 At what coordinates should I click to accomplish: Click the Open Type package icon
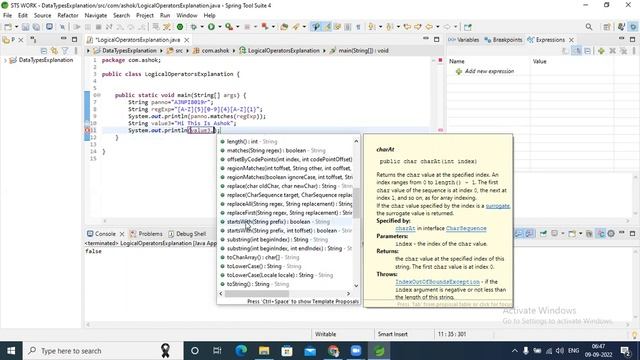[x=284, y=27]
